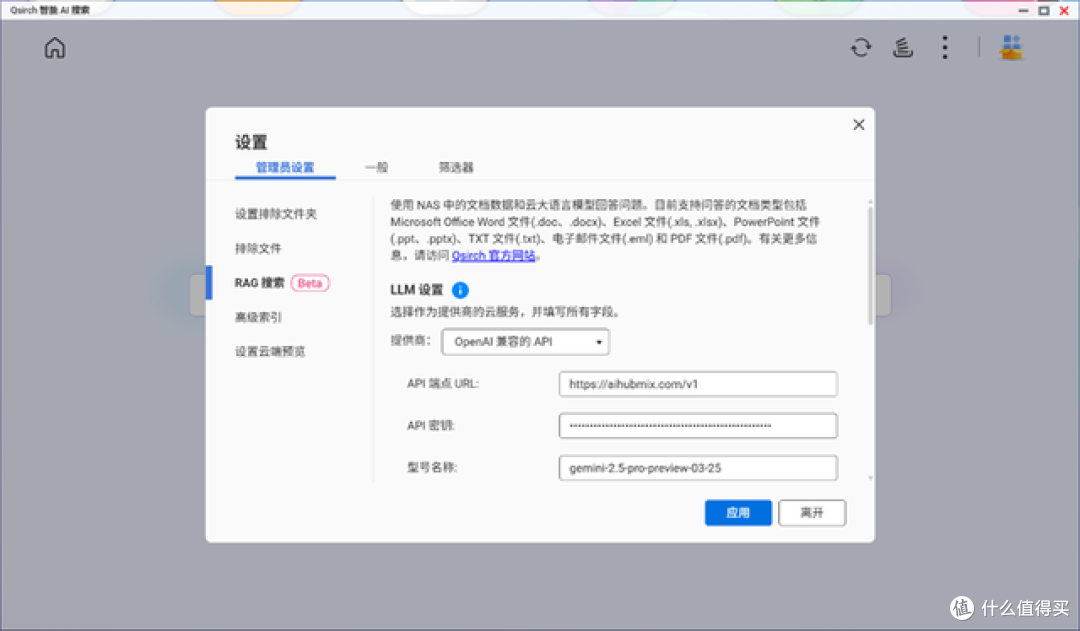Close the settings dialog with X
Image resolution: width=1080 pixels, height=631 pixels.
pyautogui.click(x=859, y=125)
